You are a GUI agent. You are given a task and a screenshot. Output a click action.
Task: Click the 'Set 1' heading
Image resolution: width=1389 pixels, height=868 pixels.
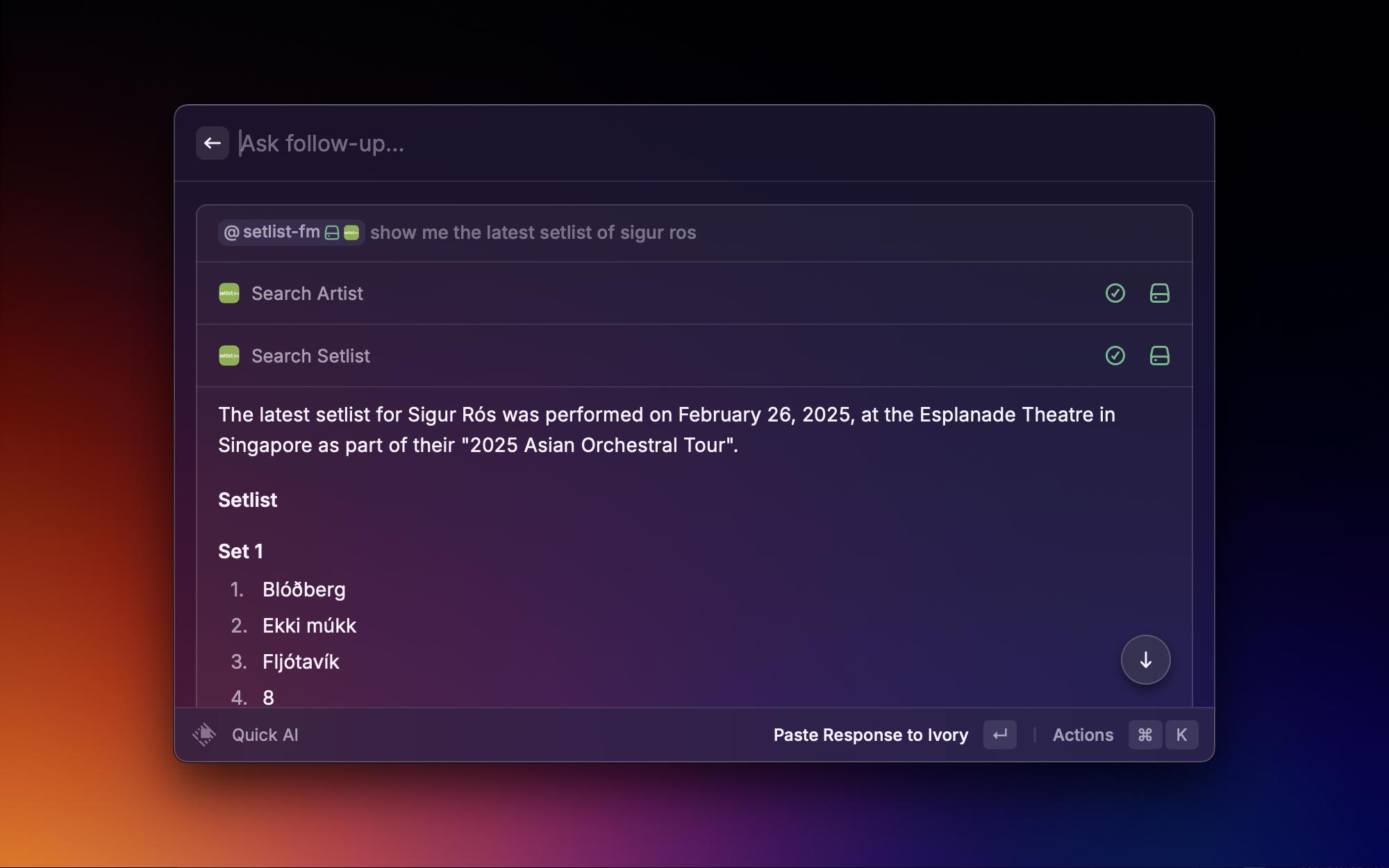pyautogui.click(x=241, y=551)
